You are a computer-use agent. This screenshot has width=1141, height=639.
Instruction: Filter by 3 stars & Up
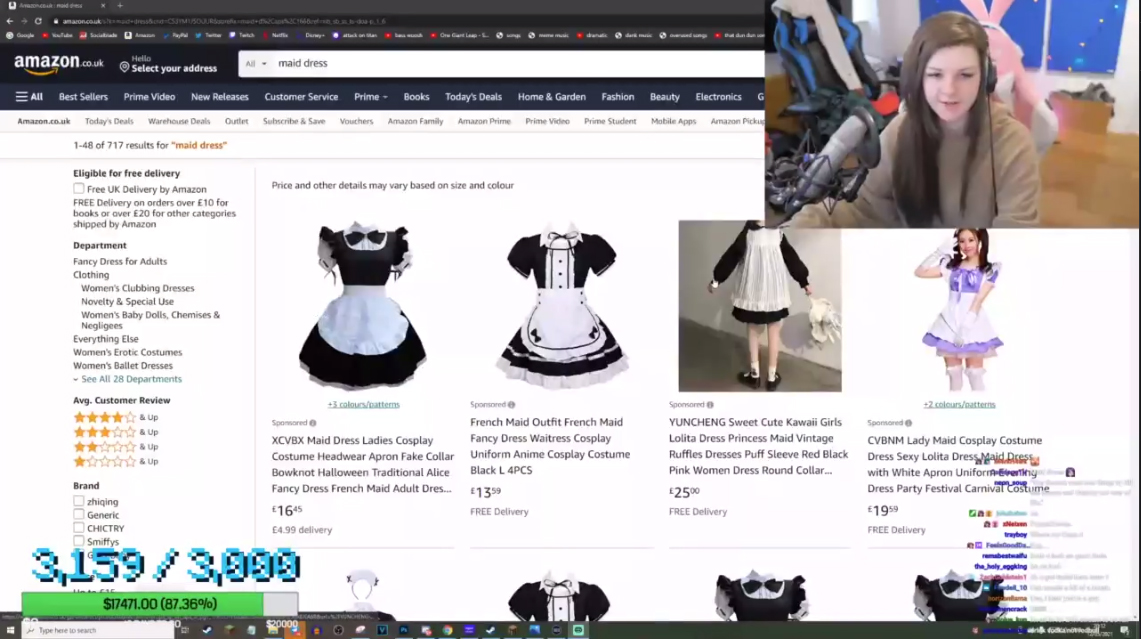[116, 432]
